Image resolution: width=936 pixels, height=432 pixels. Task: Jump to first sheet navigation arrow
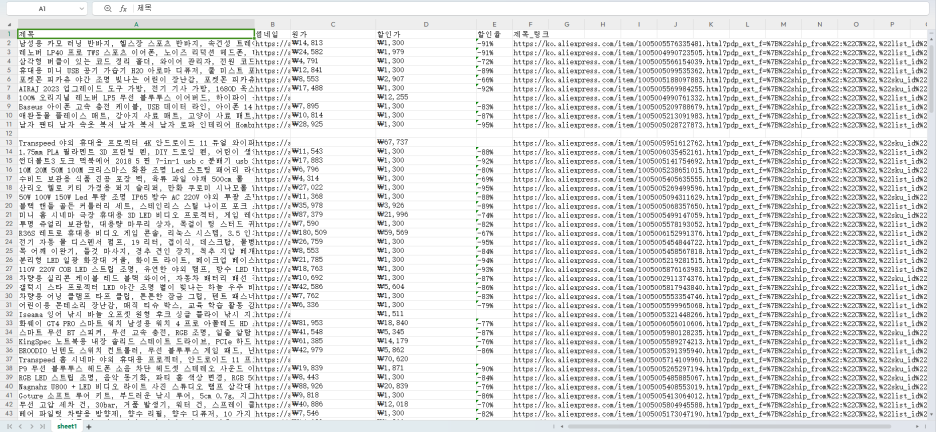coord(9,427)
